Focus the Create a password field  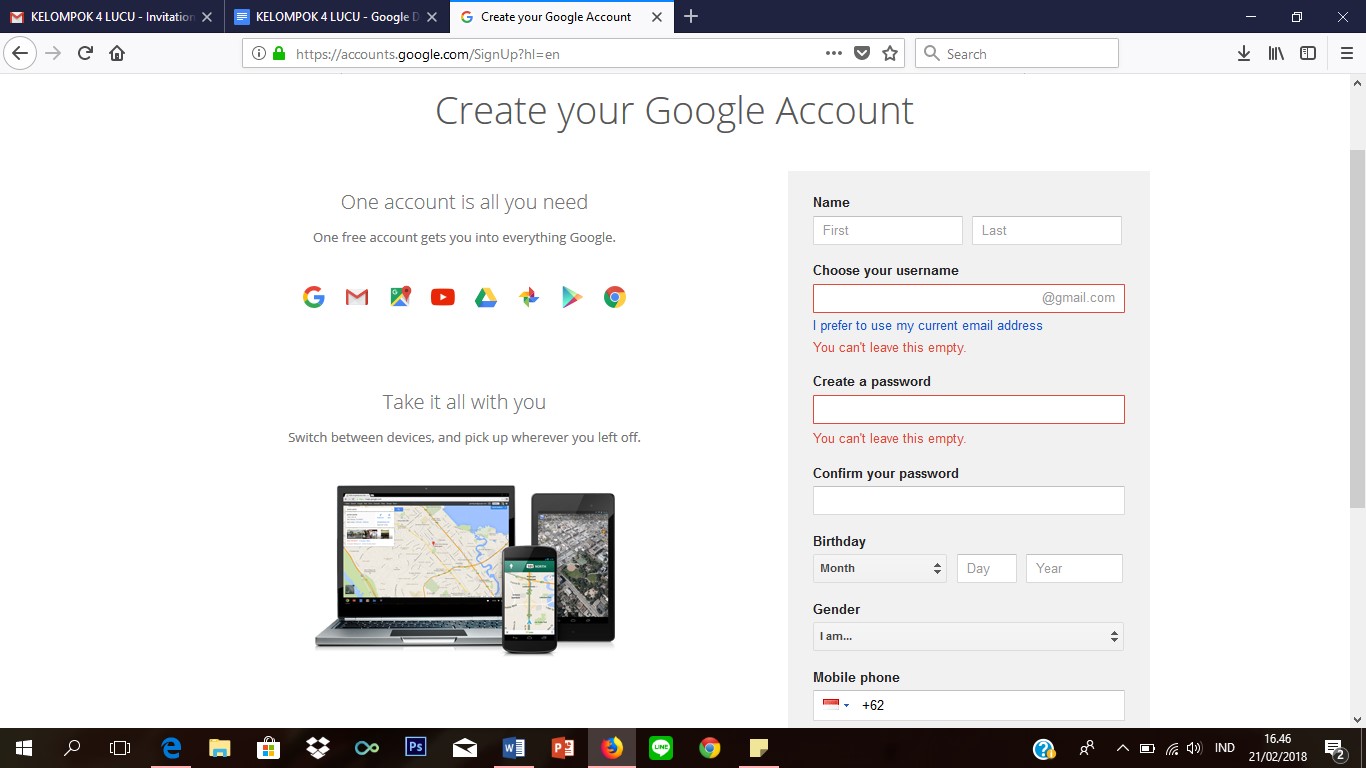(x=968, y=409)
